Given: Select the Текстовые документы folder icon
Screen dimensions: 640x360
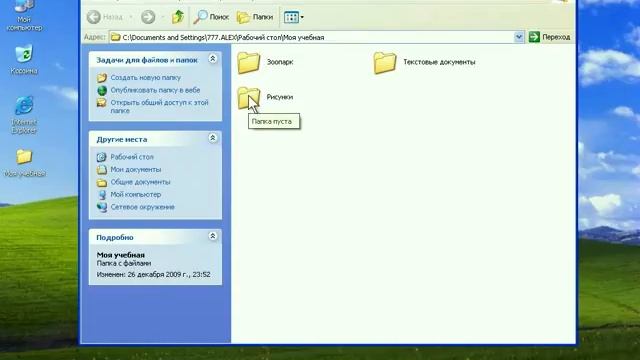Looking at the screenshot, I should [385, 62].
